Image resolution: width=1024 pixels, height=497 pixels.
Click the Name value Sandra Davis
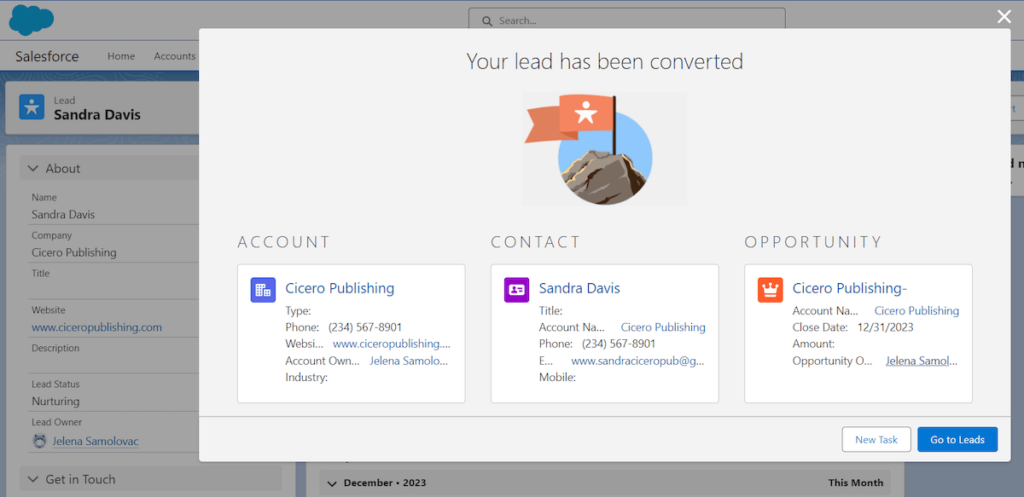(x=63, y=215)
